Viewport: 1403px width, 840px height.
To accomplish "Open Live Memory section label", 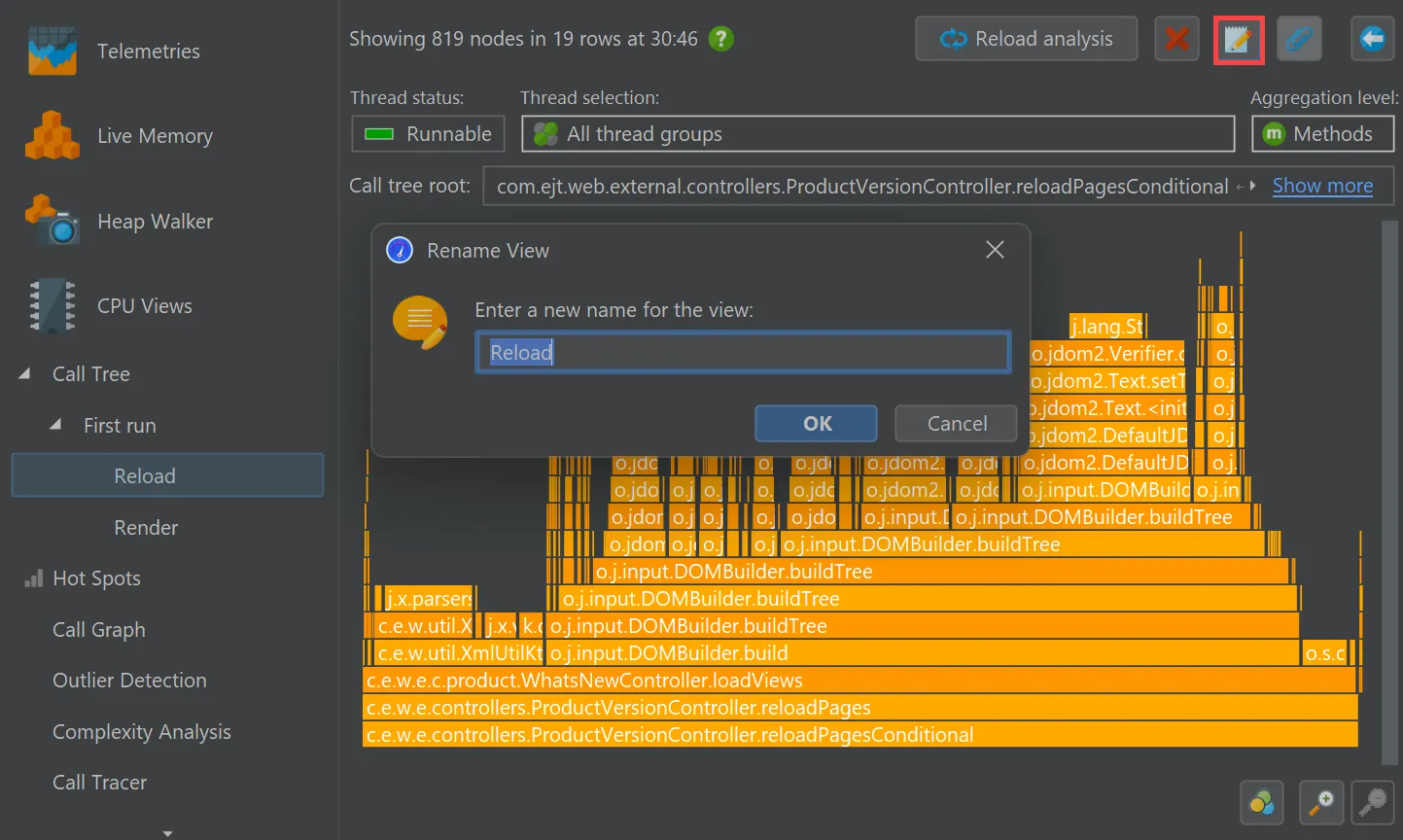I will [x=155, y=136].
